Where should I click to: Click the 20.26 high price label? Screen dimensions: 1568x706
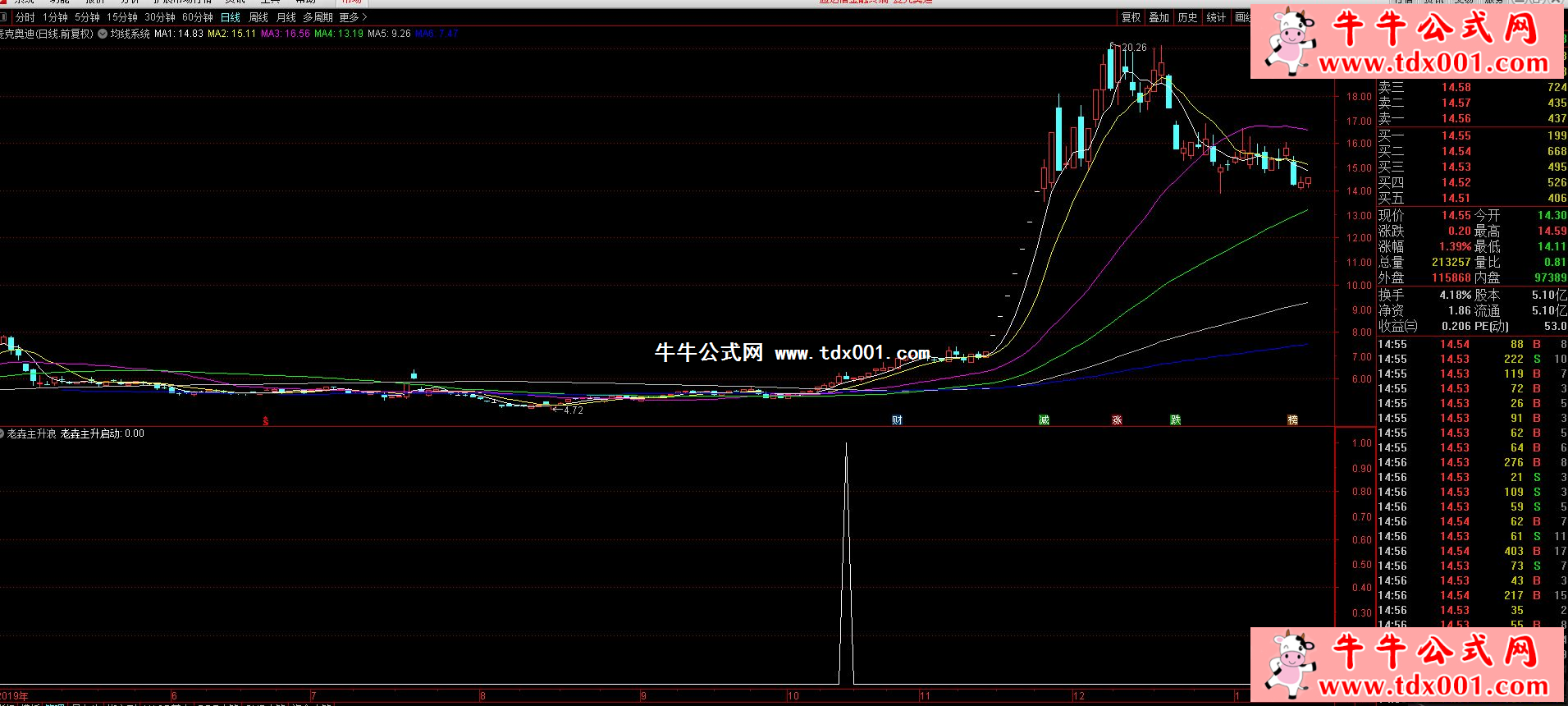(1134, 48)
